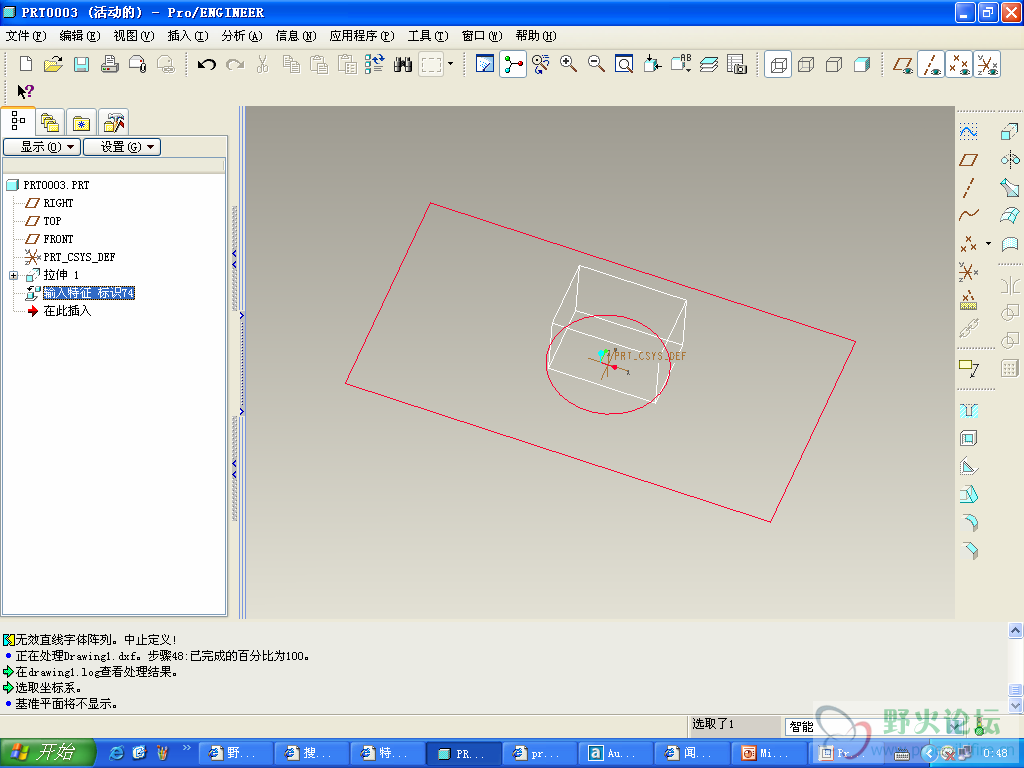Open the Au... taskbar window
Viewport: 1024px width, 768px height.
pos(615,754)
